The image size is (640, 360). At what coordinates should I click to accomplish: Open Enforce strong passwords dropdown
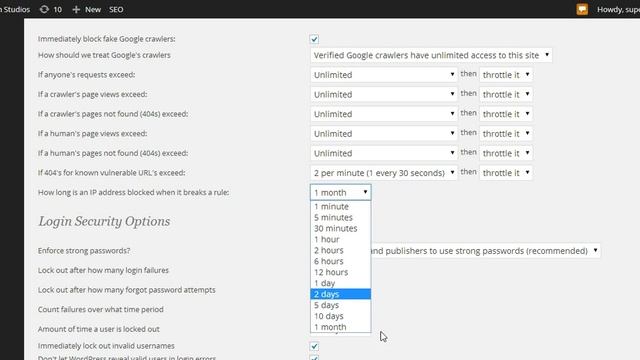coord(486,251)
